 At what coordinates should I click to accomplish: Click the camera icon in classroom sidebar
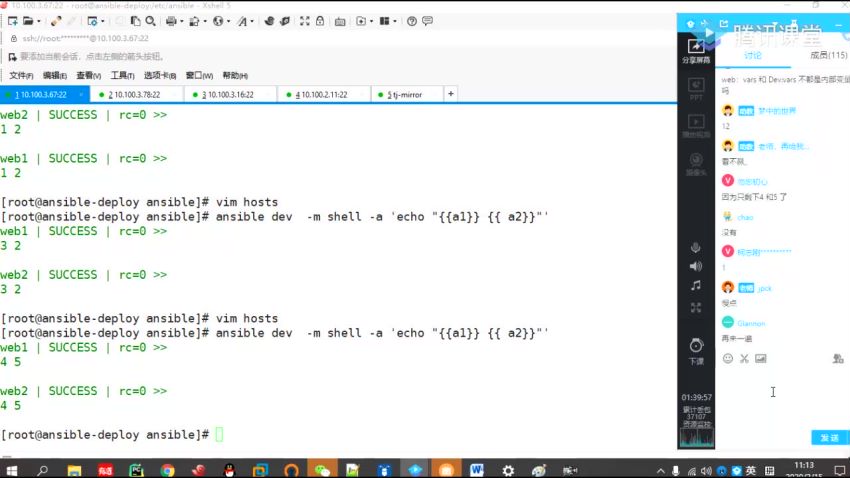tap(696, 160)
